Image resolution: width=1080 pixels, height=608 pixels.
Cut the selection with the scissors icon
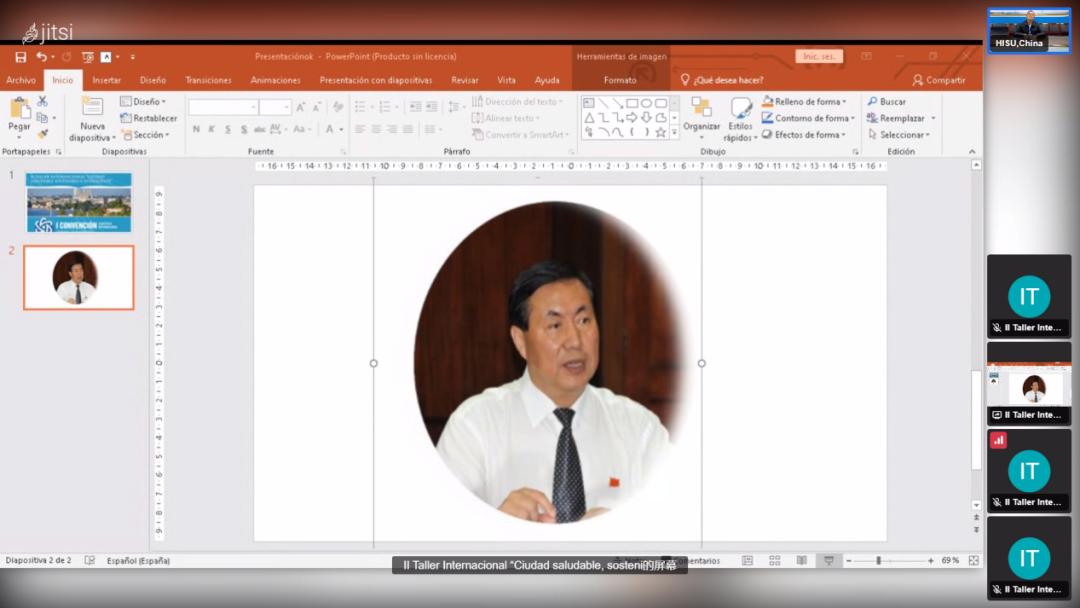(x=43, y=101)
